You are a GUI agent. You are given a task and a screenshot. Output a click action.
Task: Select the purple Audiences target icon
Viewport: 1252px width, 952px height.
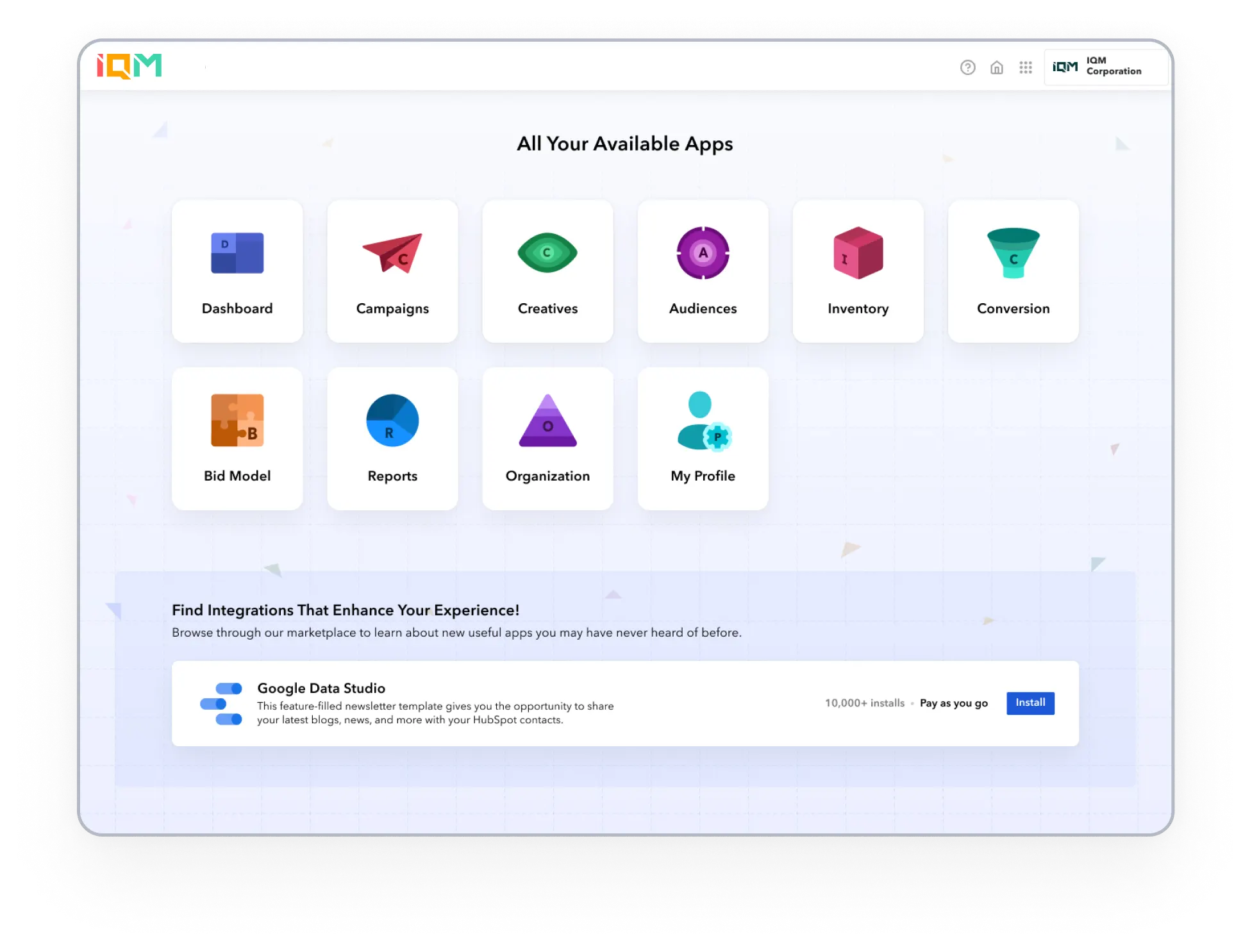coord(703,253)
